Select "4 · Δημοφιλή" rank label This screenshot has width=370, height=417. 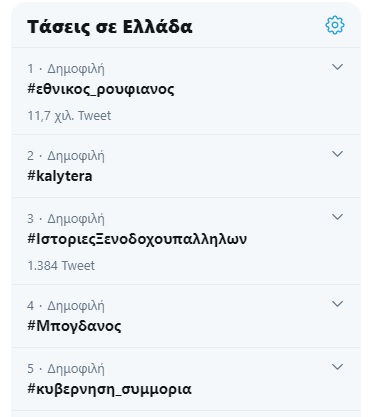(x=66, y=306)
